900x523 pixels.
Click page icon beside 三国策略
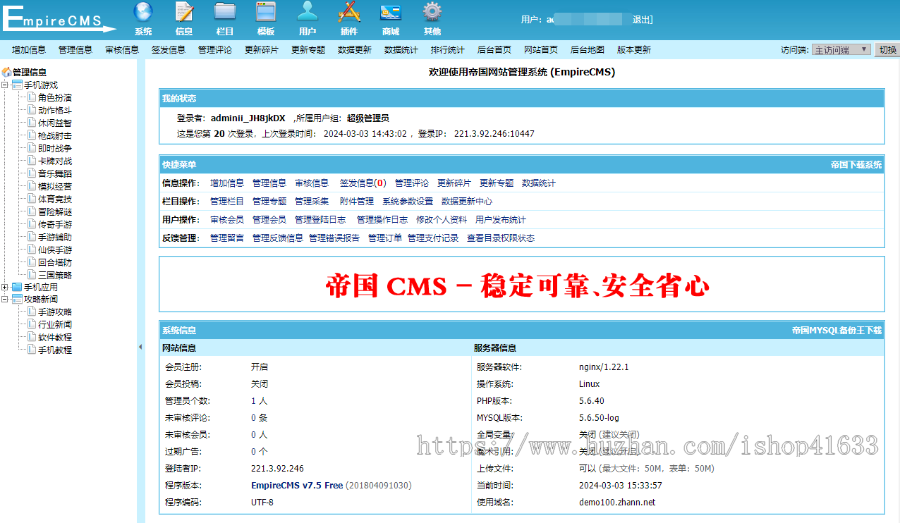click(32, 275)
